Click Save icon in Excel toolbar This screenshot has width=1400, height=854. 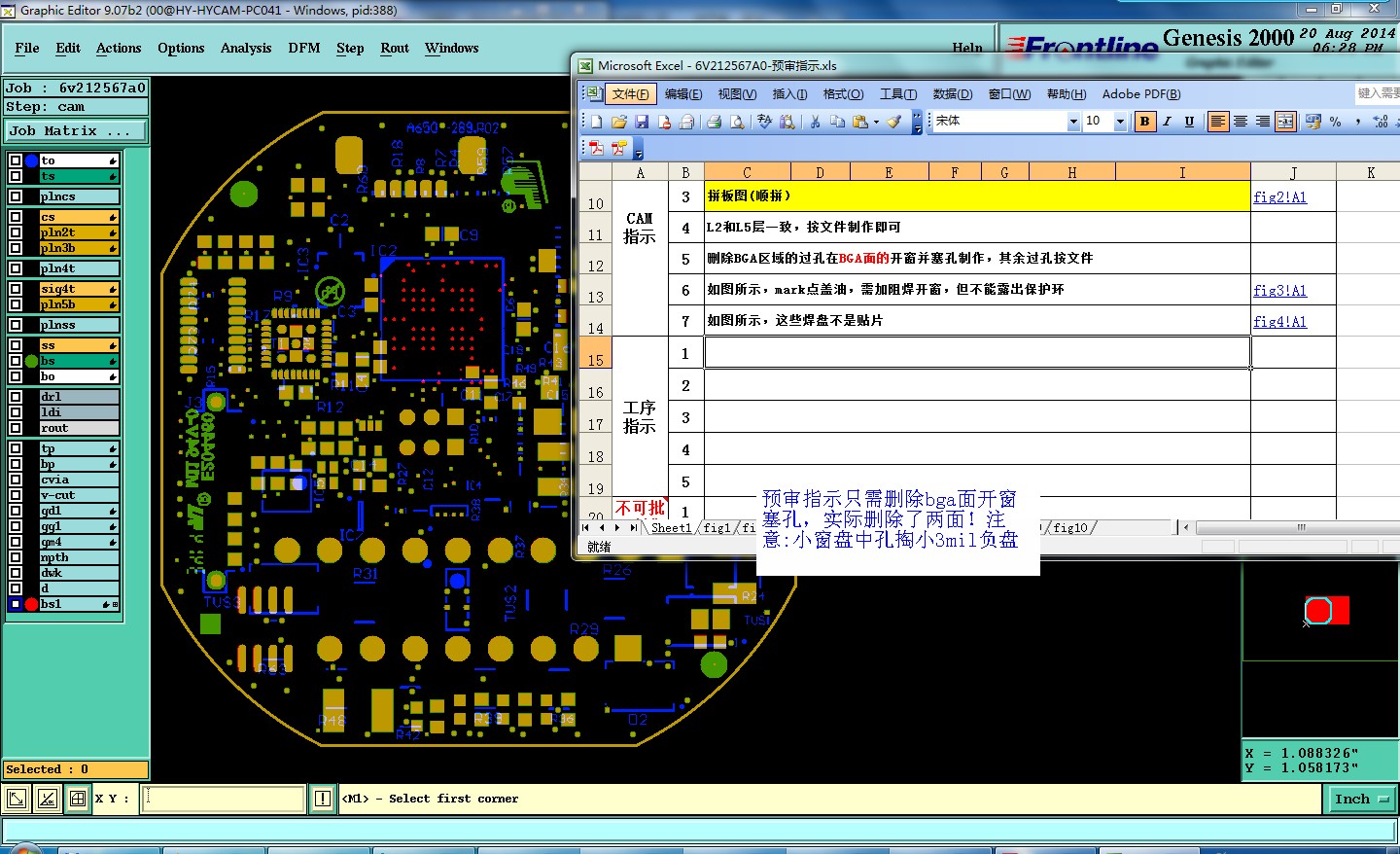pos(642,122)
